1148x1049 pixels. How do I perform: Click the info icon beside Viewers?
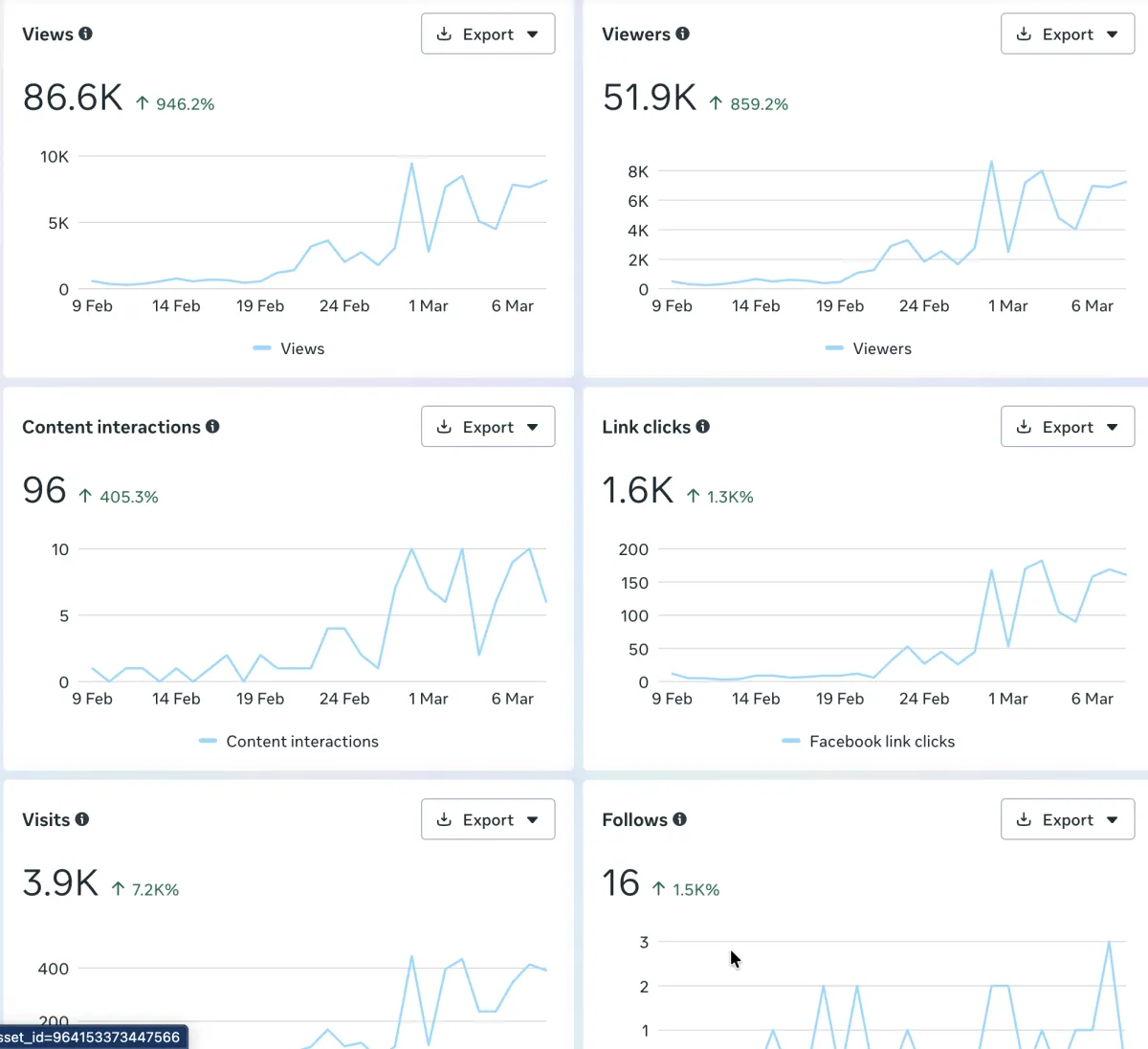tap(683, 33)
